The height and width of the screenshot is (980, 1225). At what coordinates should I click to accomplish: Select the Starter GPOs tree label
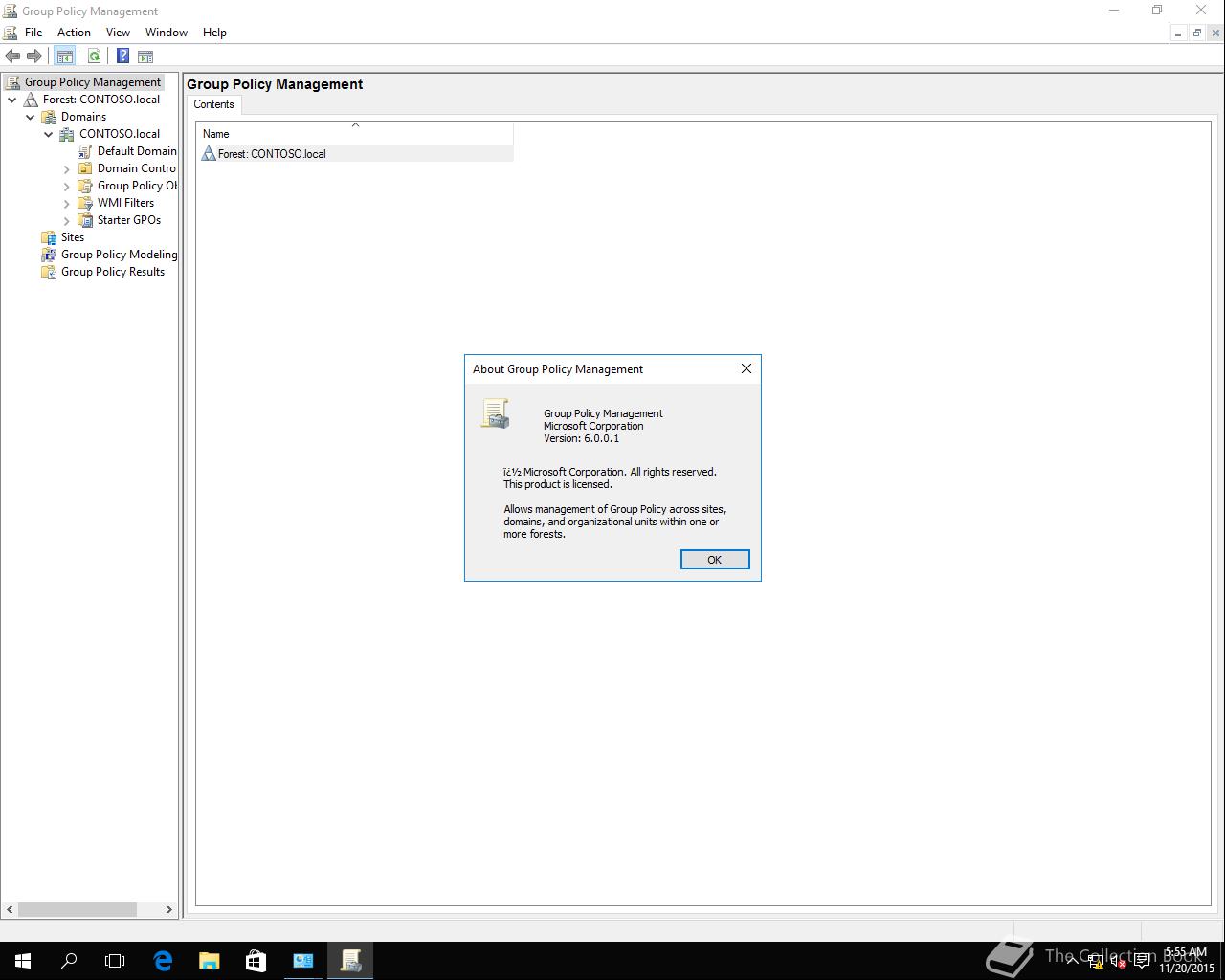(129, 220)
